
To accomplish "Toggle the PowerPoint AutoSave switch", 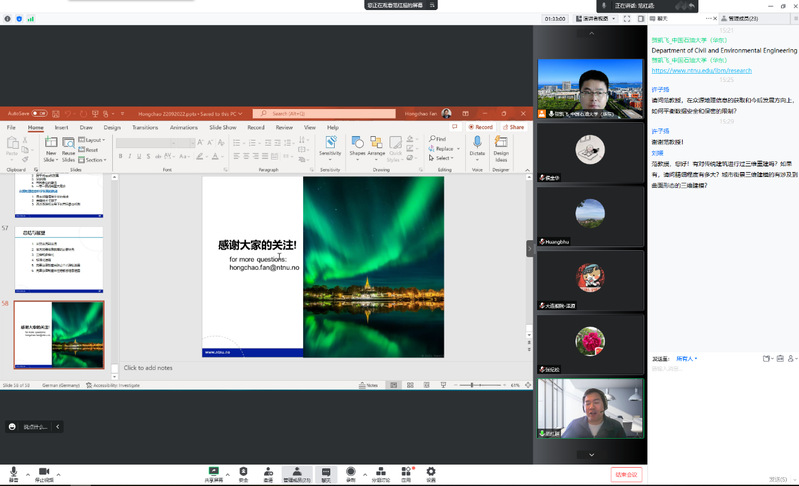I will coord(39,113).
